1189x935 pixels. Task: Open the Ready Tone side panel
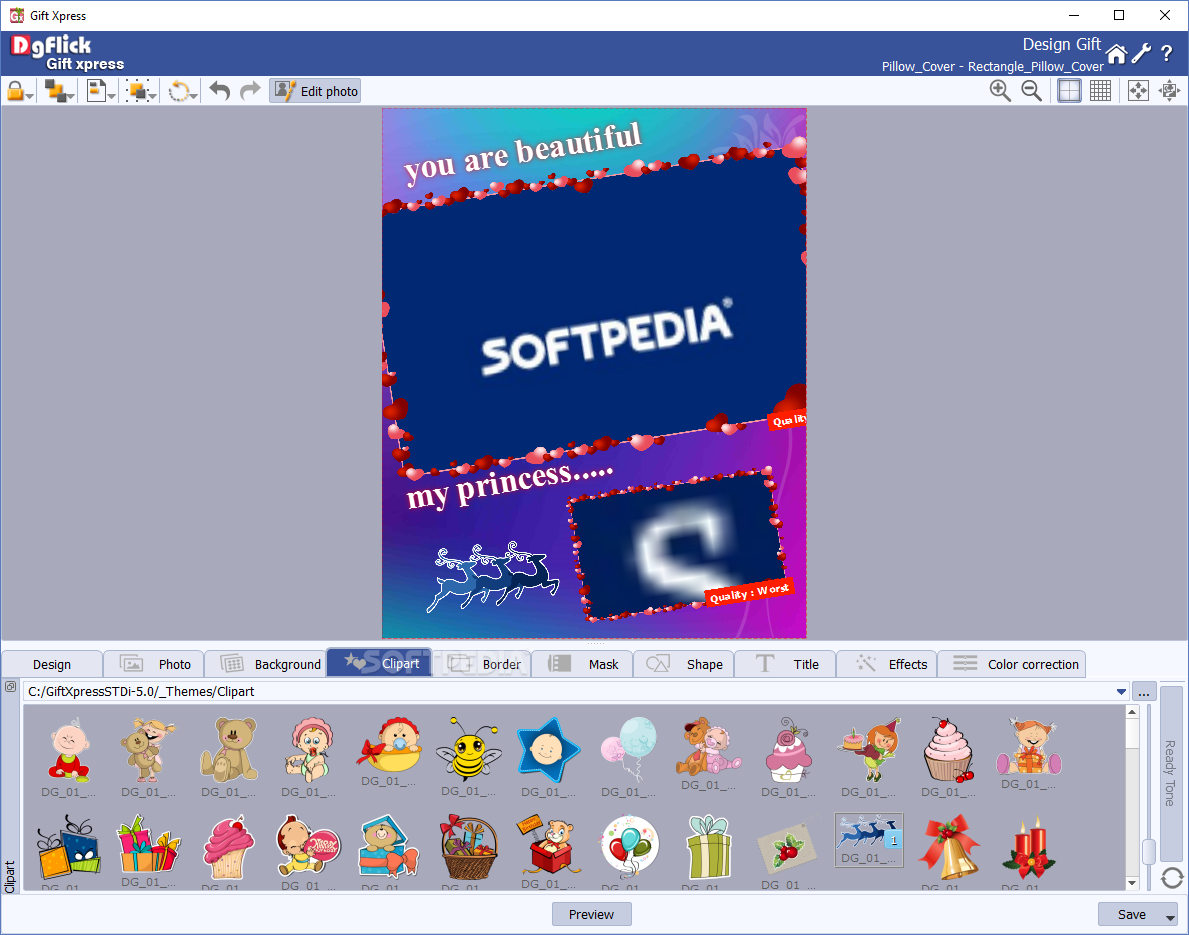point(1171,772)
